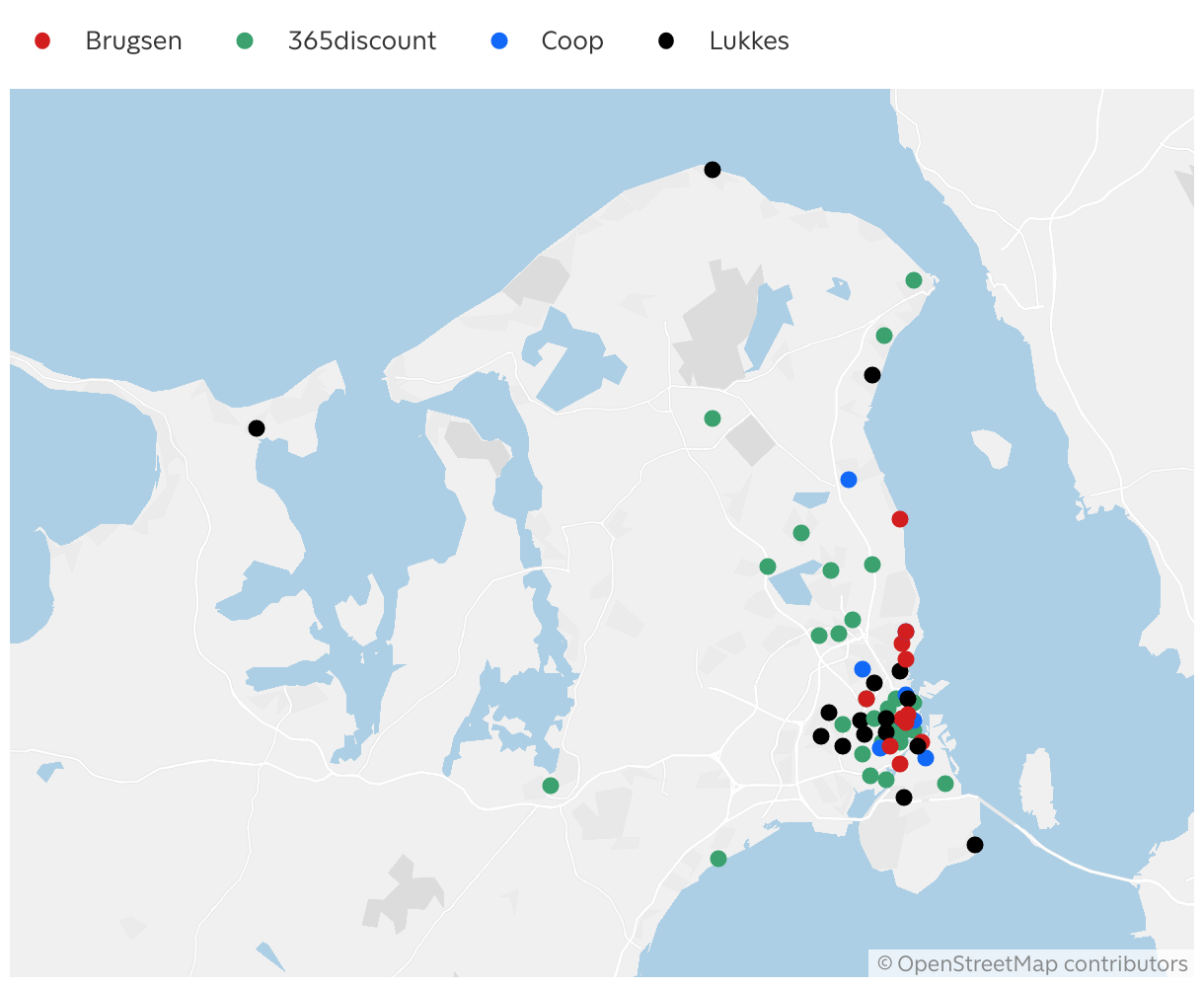Select the northernmost black marker on the coast
The height and width of the screenshot is (987, 1204).
point(713,170)
